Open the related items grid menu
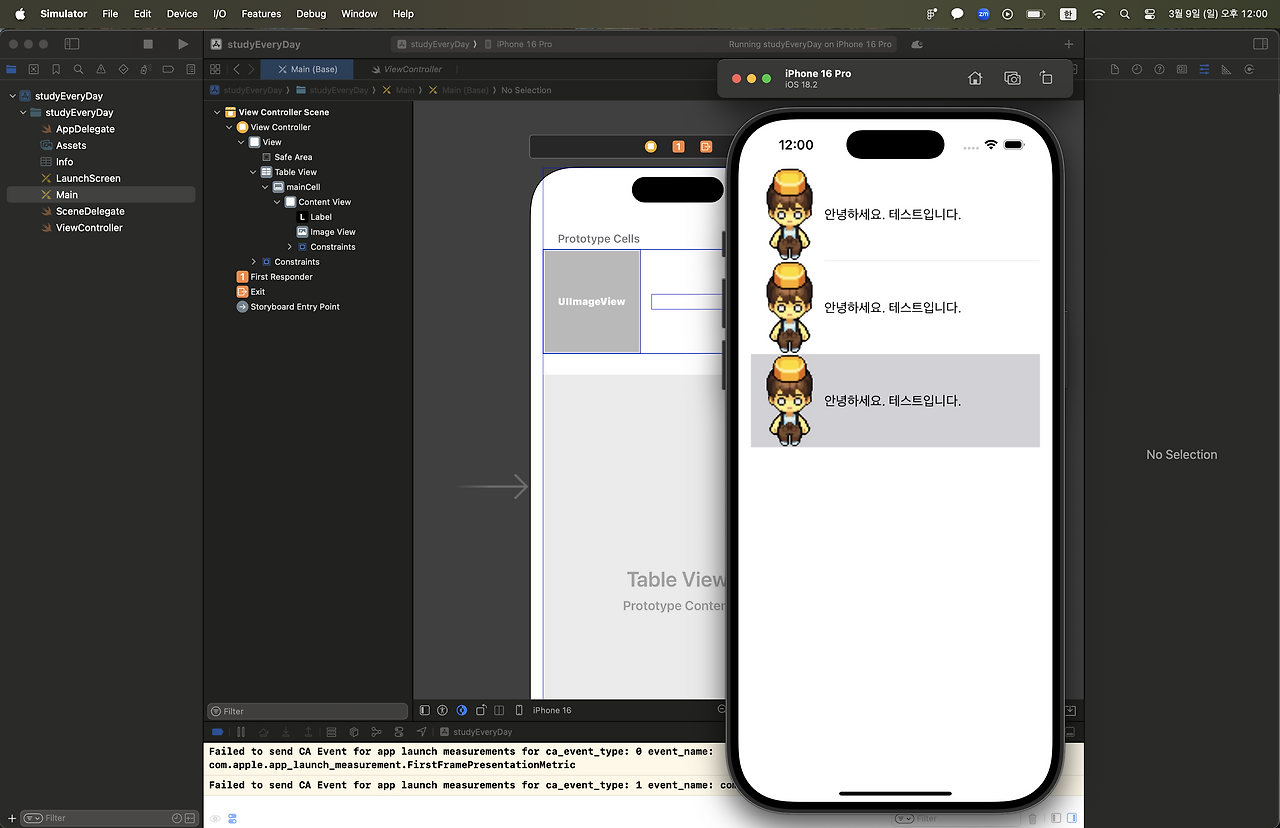This screenshot has width=1280, height=828. (215, 69)
